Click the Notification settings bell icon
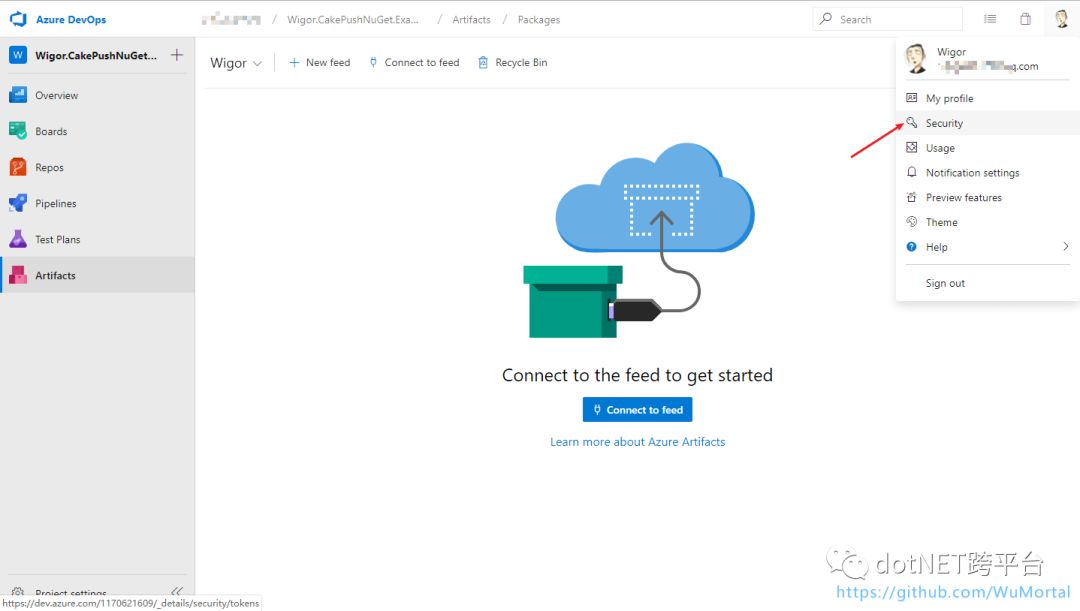This screenshot has height=611, width=1080. 911,172
